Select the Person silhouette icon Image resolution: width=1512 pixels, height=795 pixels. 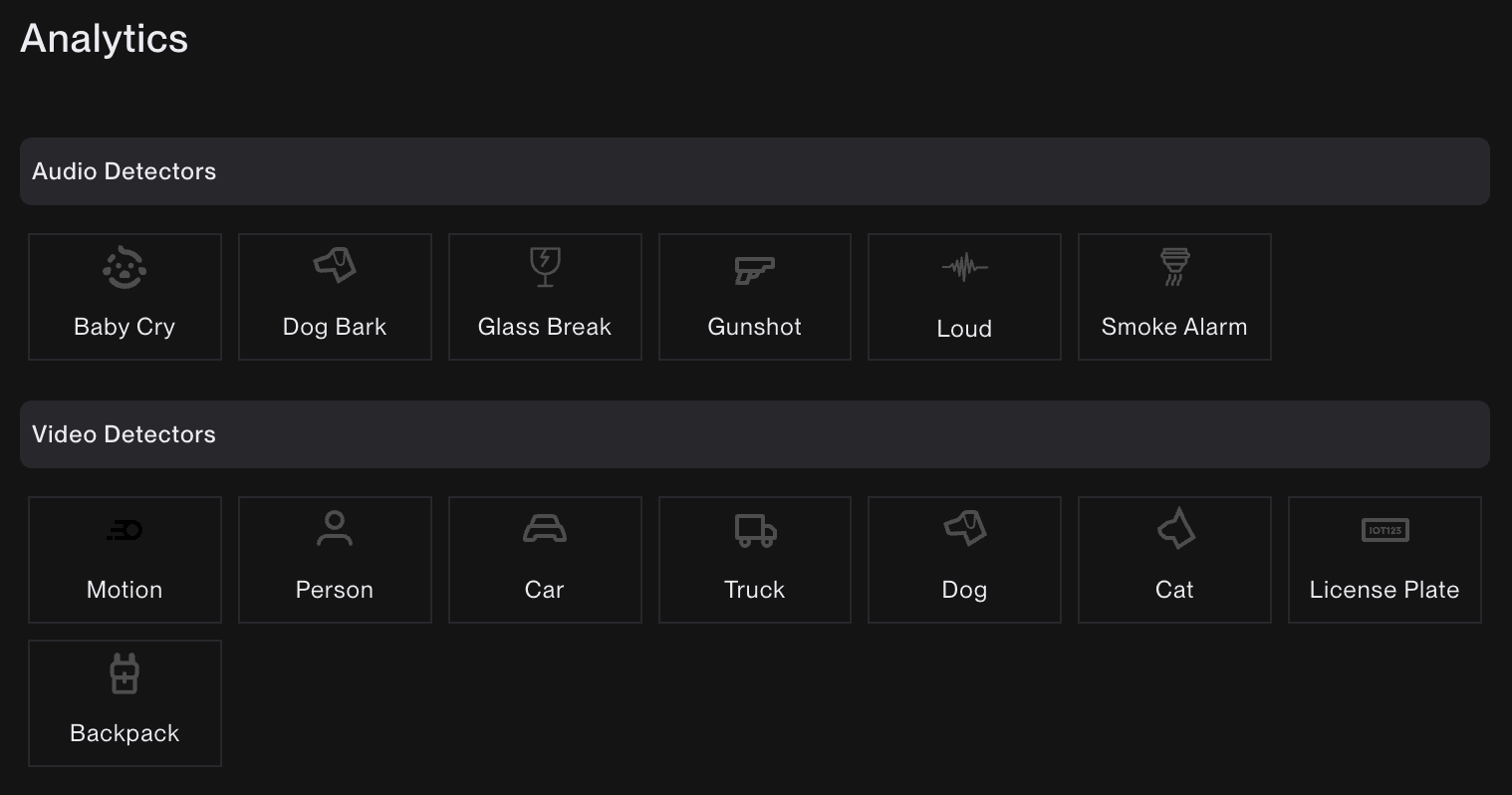pyautogui.click(x=335, y=528)
